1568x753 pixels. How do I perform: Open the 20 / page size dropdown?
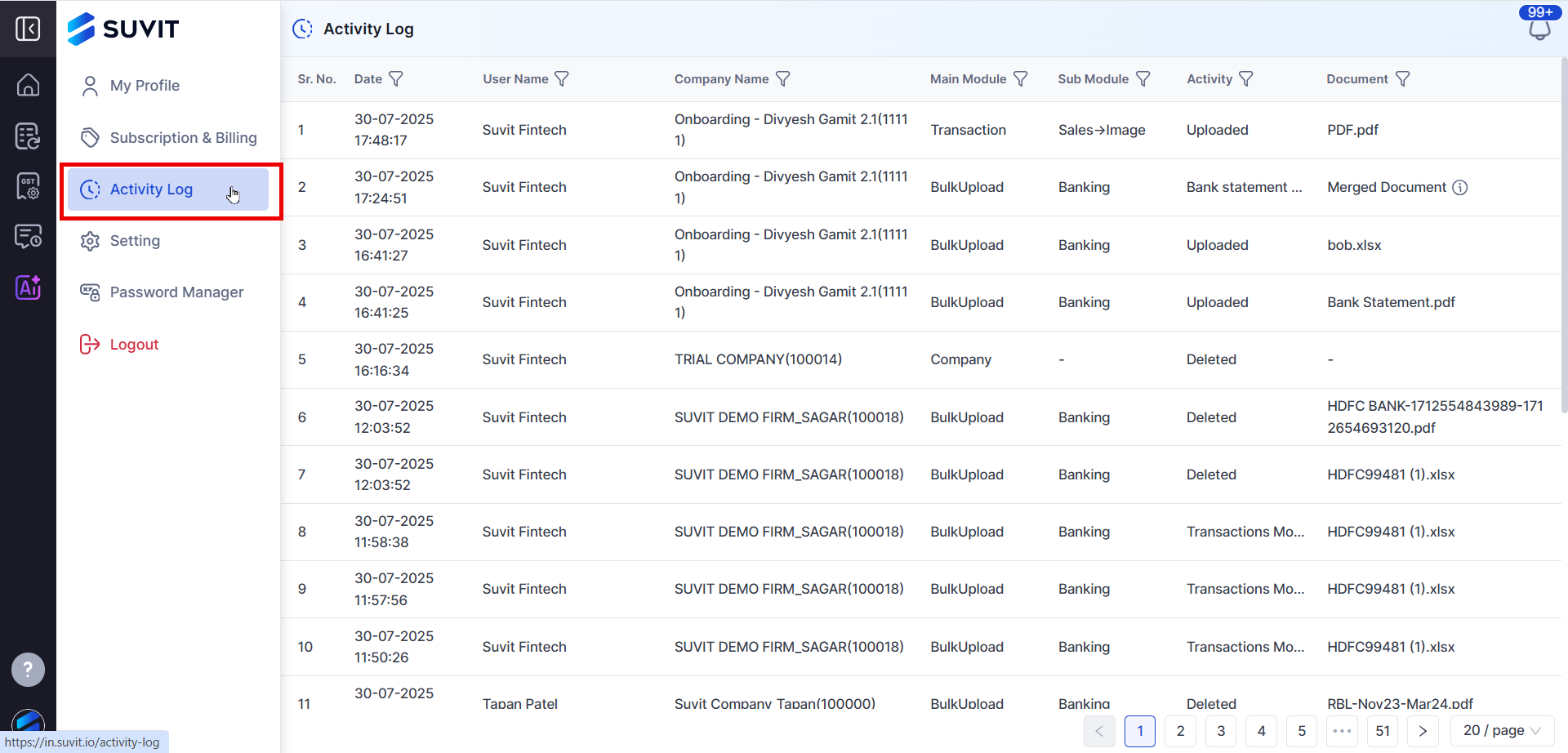point(1502,731)
